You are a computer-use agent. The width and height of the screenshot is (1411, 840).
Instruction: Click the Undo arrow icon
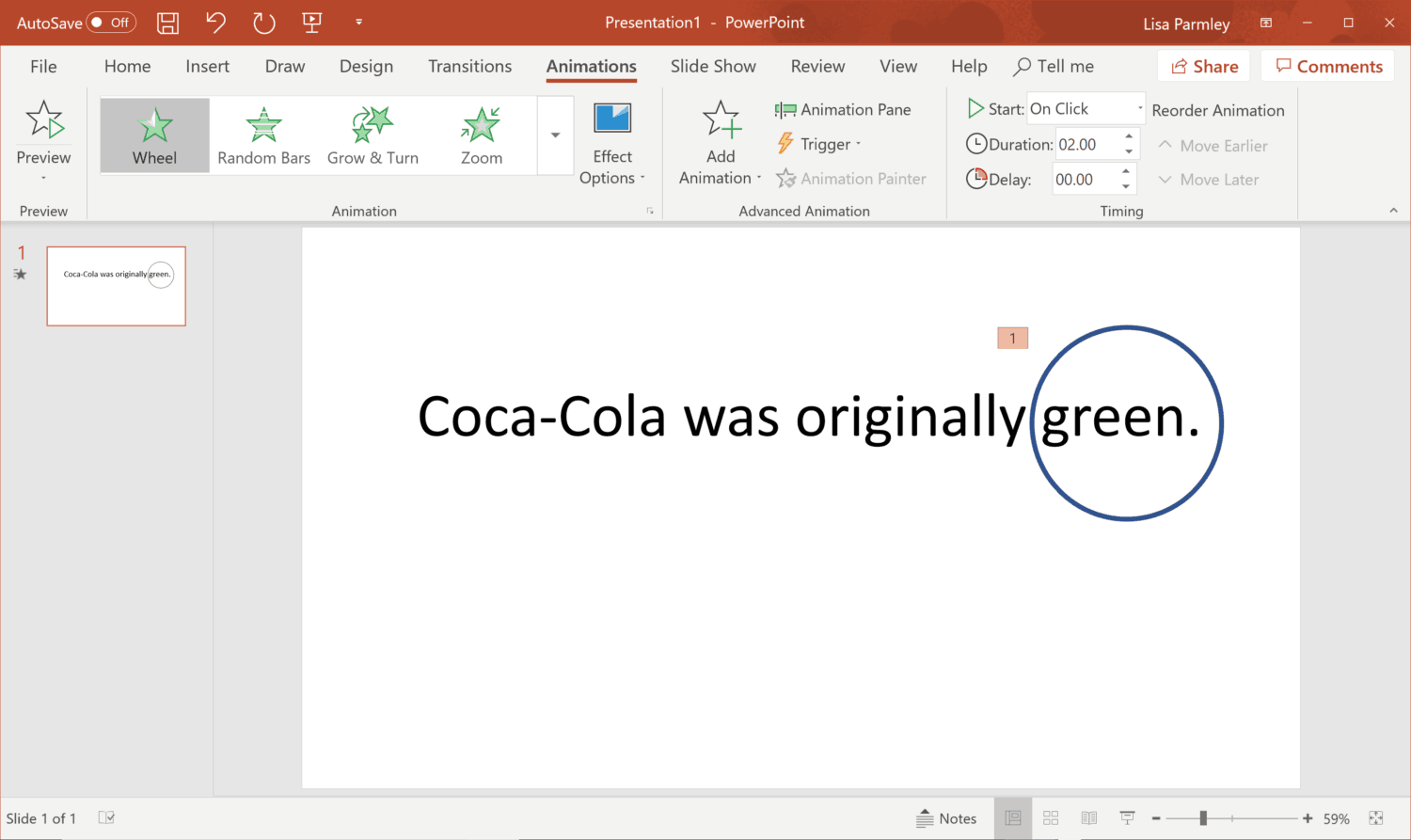point(215,23)
